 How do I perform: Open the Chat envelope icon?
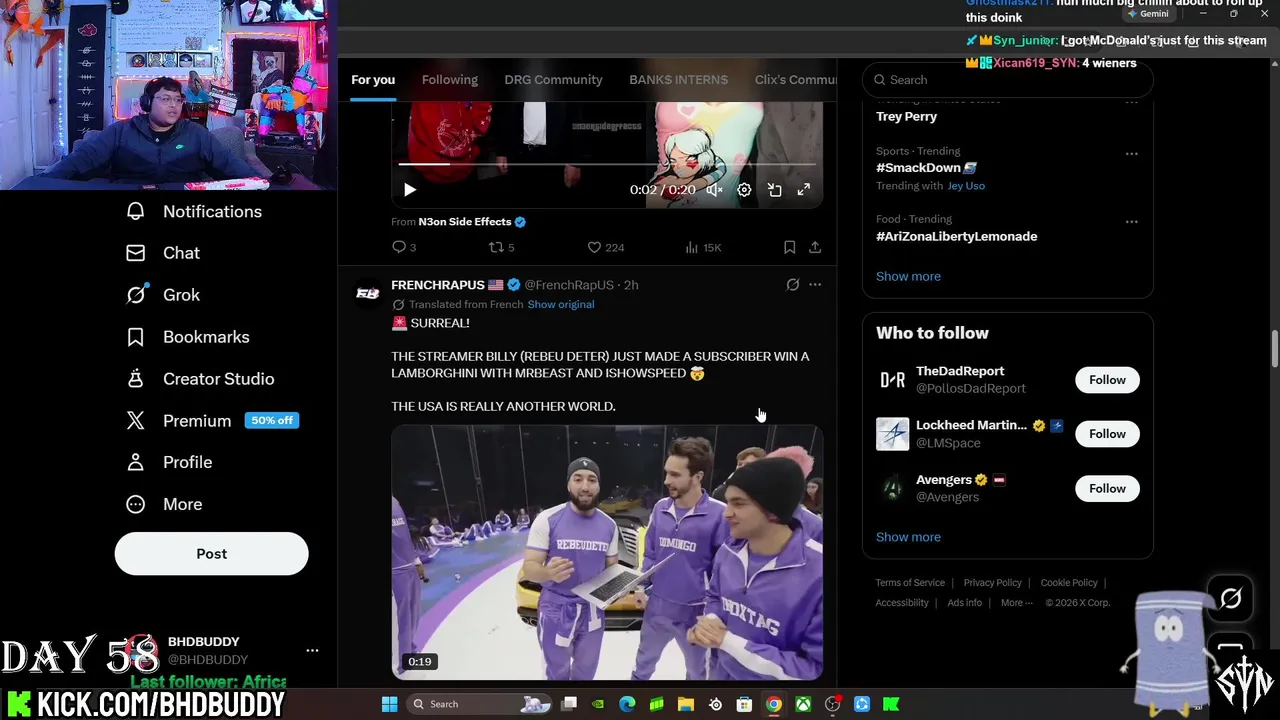(136, 253)
